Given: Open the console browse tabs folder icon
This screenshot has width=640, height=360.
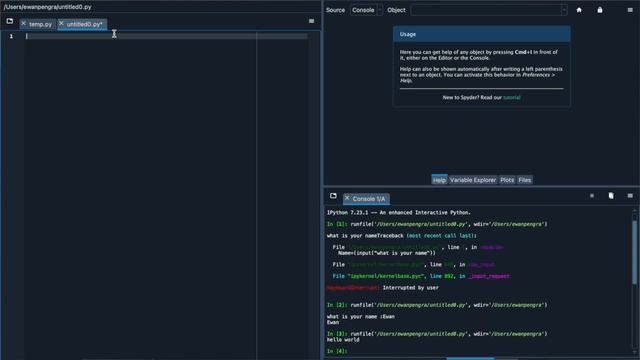Looking at the screenshot, I should 333,196.
